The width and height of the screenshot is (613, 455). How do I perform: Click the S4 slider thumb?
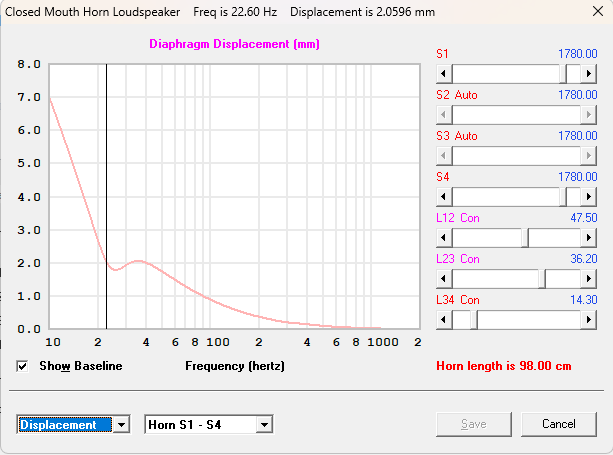(x=563, y=196)
